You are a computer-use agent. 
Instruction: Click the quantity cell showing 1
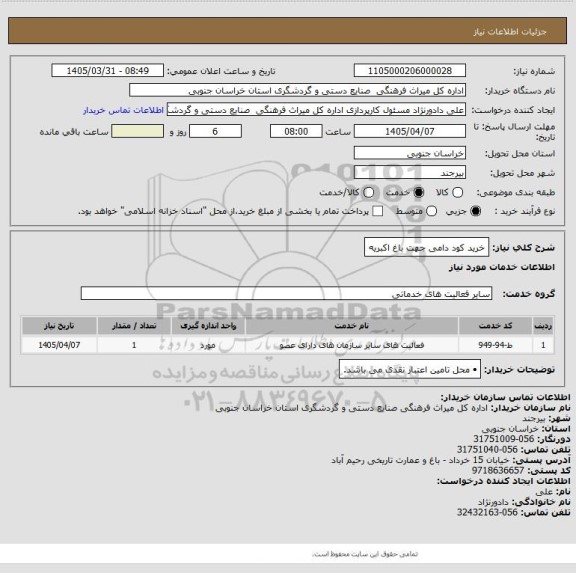click(x=134, y=345)
